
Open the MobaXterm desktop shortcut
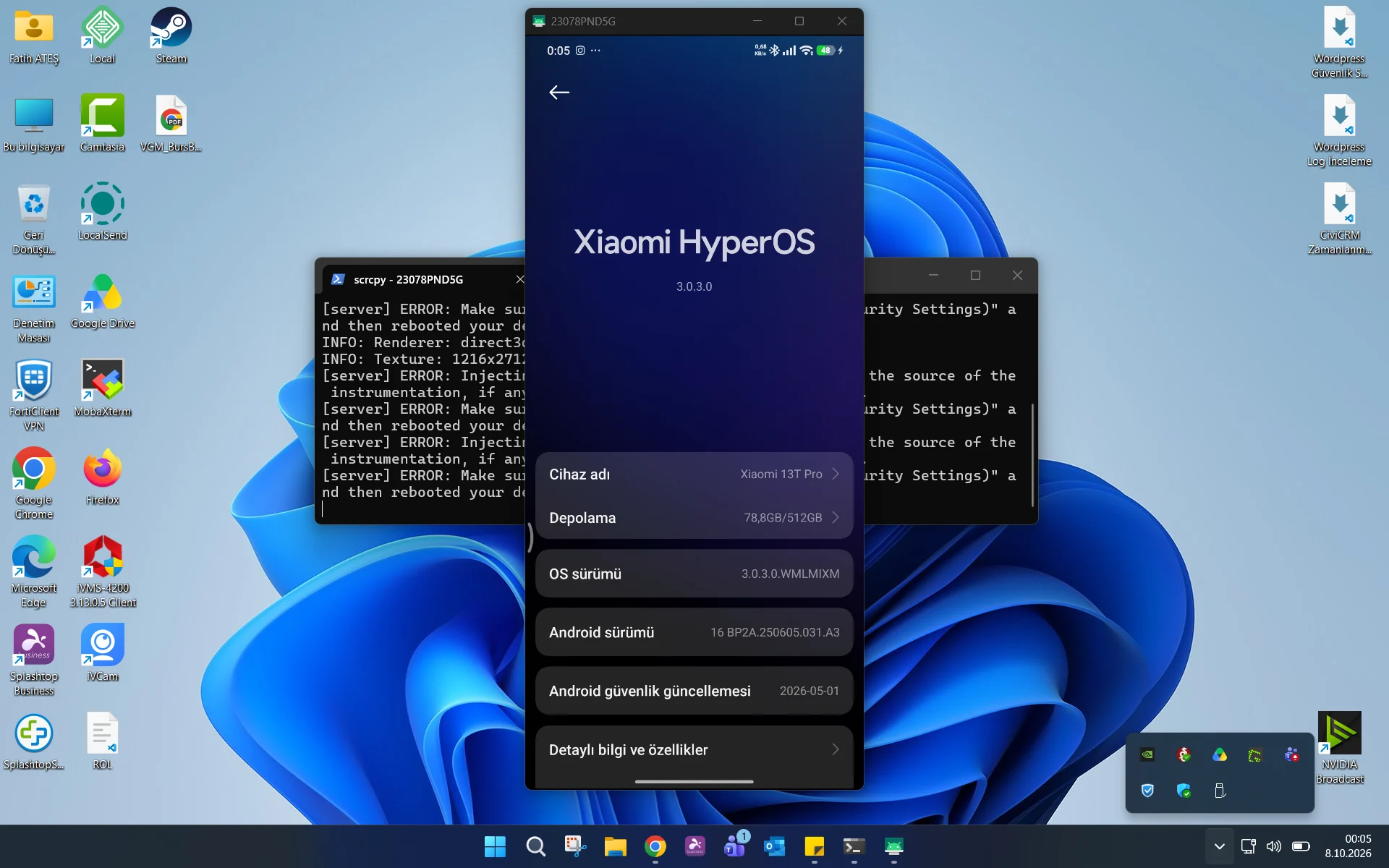[102, 388]
